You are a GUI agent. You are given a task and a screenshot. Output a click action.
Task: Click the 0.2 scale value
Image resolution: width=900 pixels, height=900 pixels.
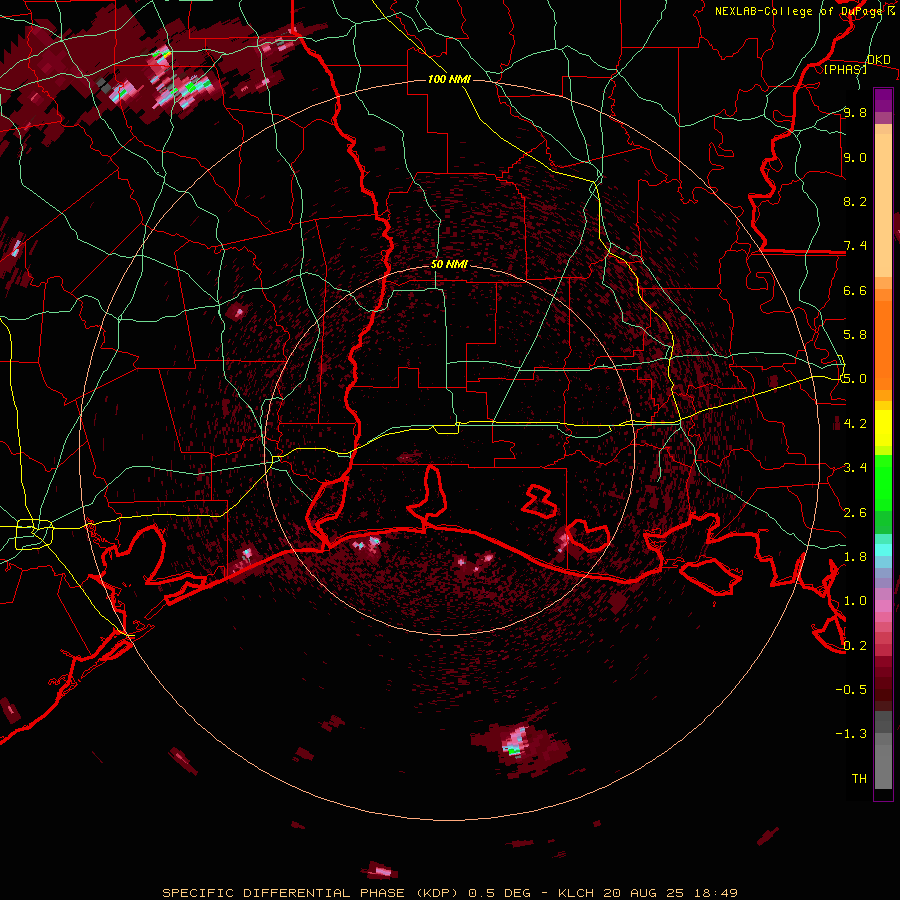855,646
